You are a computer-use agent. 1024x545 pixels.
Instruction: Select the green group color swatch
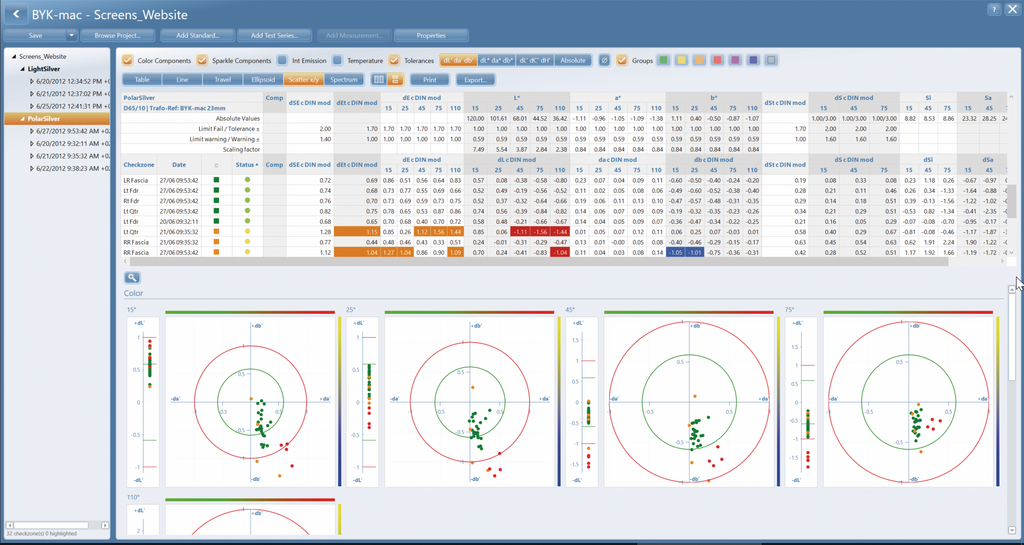tap(663, 61)
